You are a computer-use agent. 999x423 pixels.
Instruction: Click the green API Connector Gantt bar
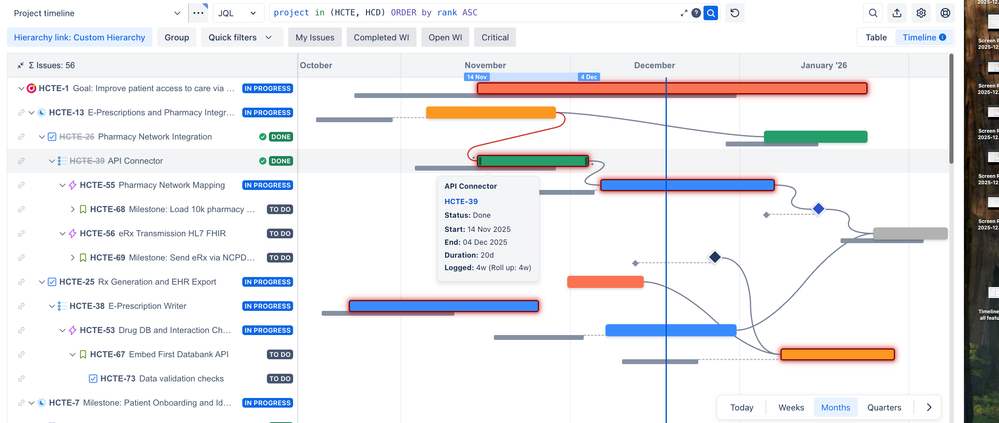pyautogui.click(x=533, y=161)
